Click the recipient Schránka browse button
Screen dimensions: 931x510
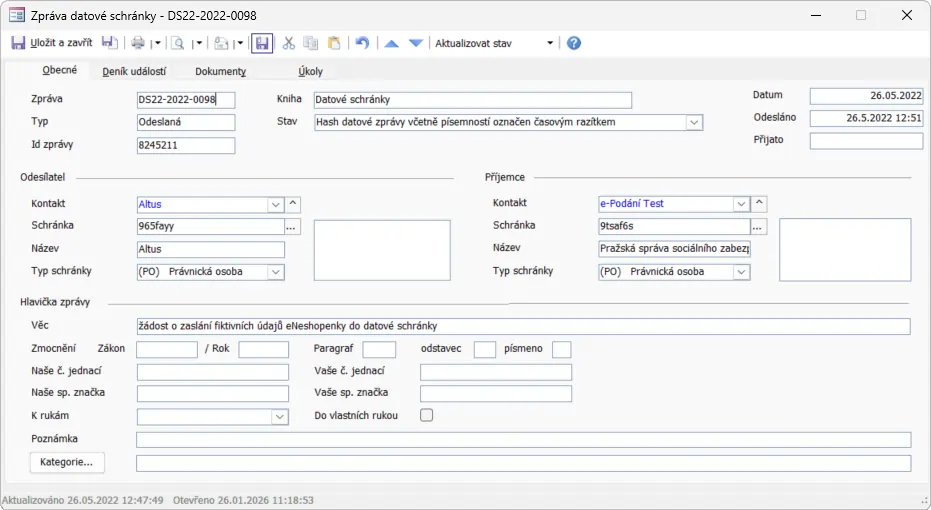tap(759, 226)
